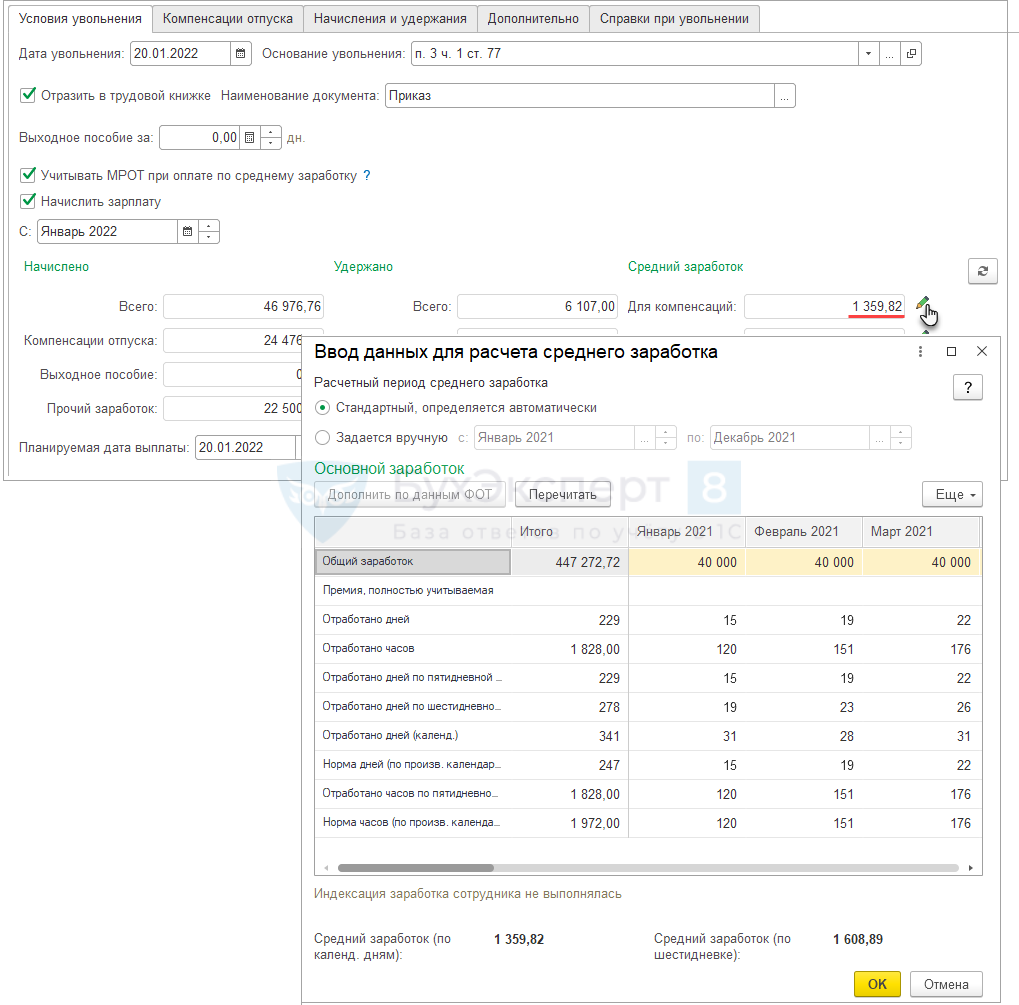The height and width of the screenshot is (1005, 1019).
Task: Click the question mark help button in dialog
Action: click(967, 388)
